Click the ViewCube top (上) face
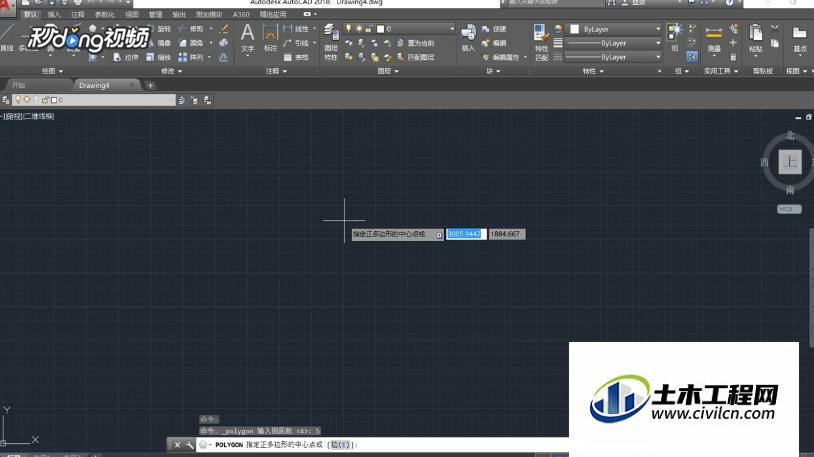The image size is (814, 457). click(x=790, y=162)
